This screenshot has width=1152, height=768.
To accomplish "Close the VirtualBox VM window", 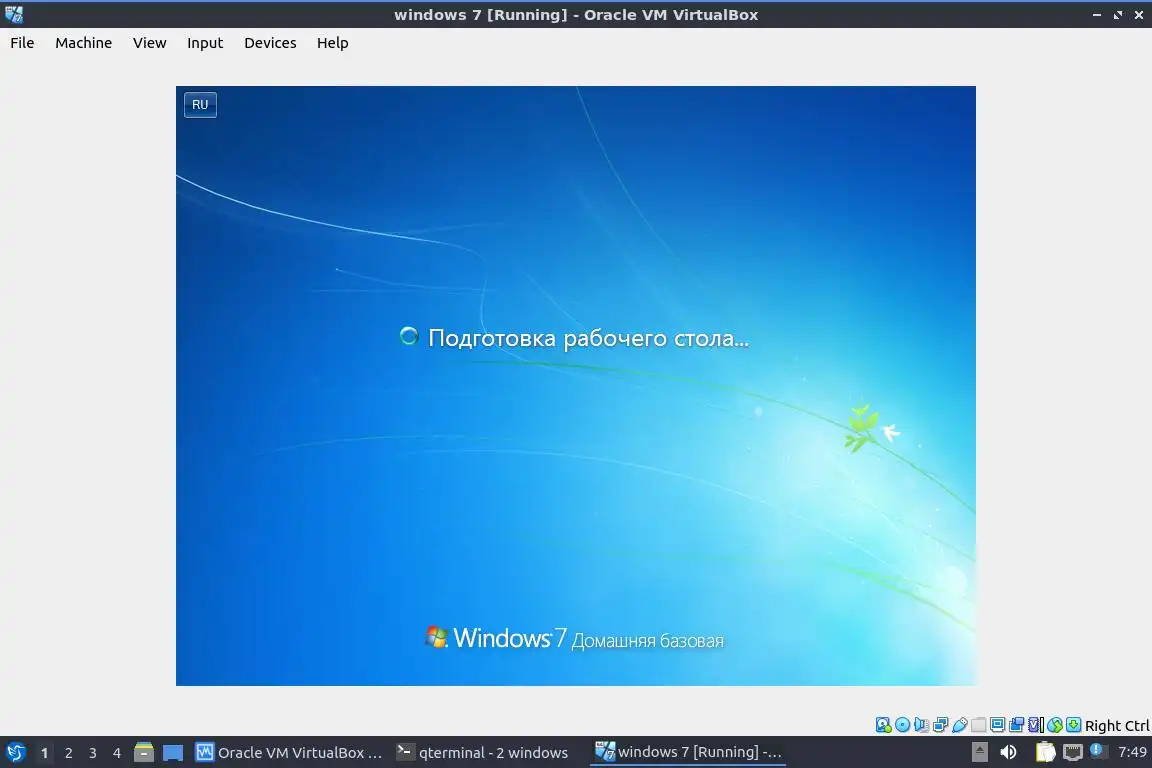I will point(1138,15).
